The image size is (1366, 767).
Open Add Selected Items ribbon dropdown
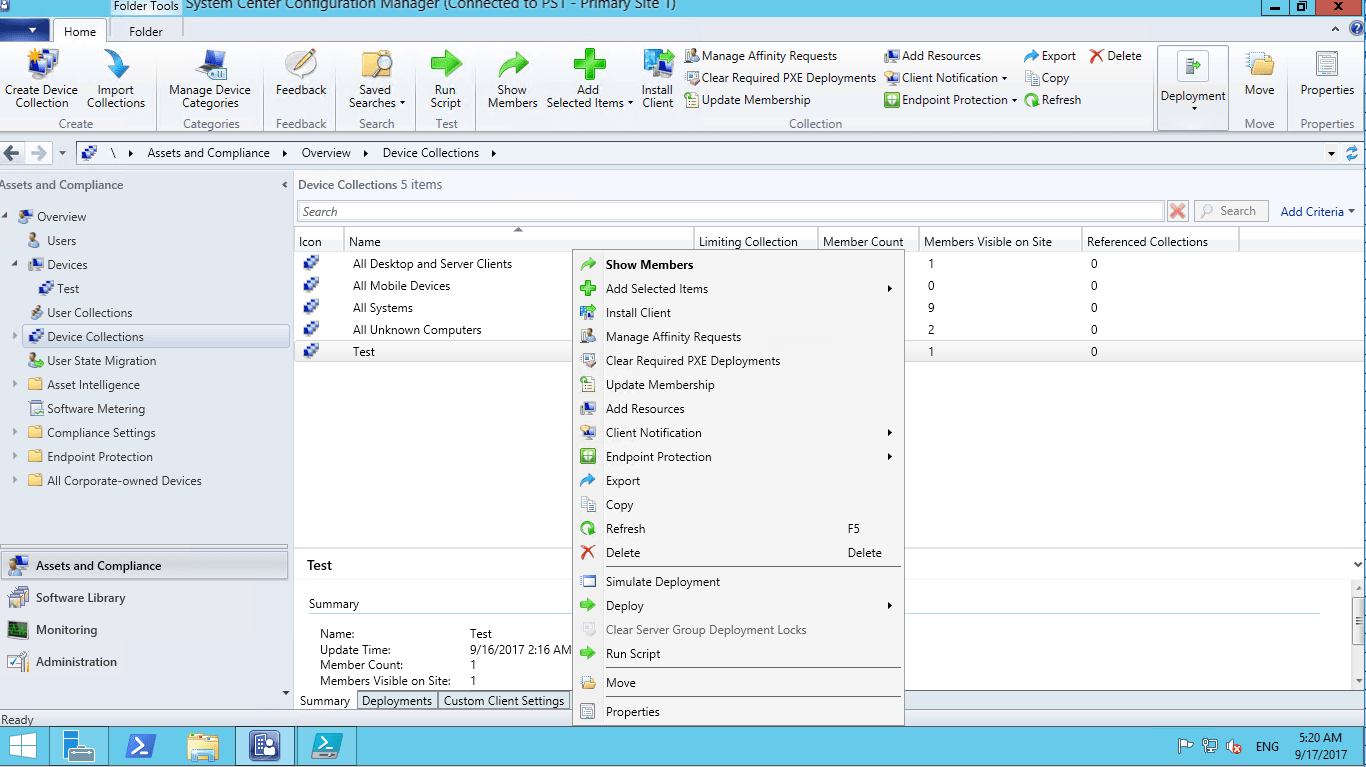pos(589,78)
